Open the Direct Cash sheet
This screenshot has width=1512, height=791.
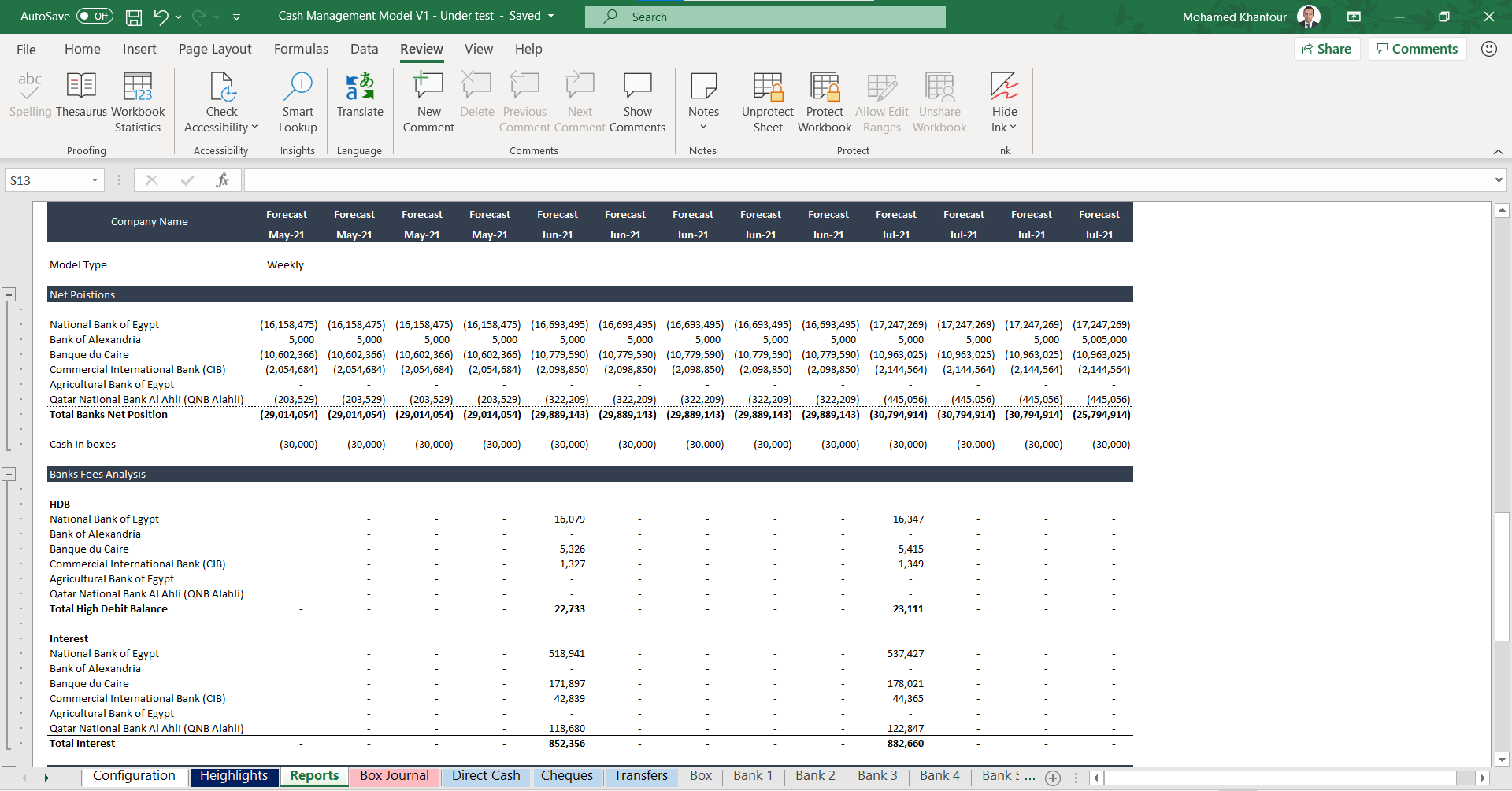[486, 776]
